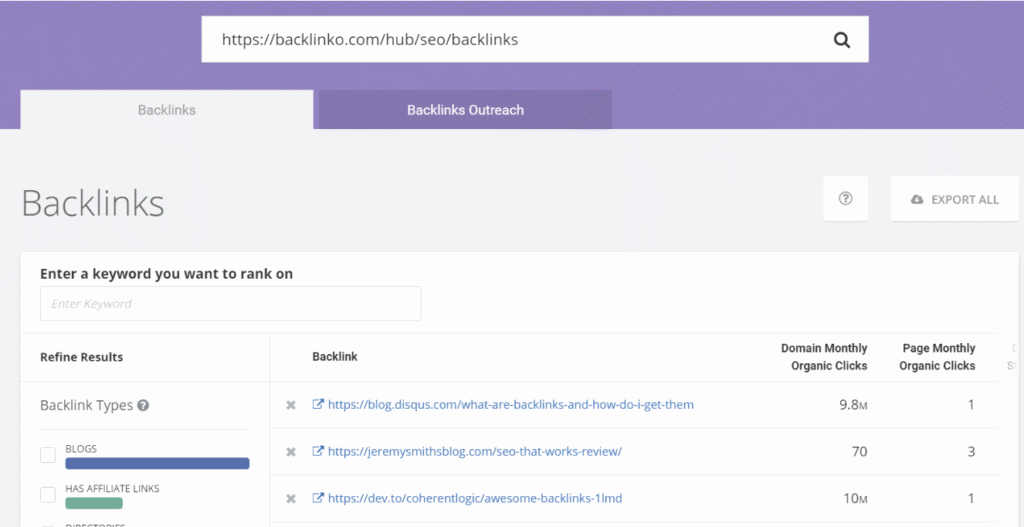Switch to the Backlinks Outreach tab
The height and width of the screenshot is (527, 1024).
465,110
